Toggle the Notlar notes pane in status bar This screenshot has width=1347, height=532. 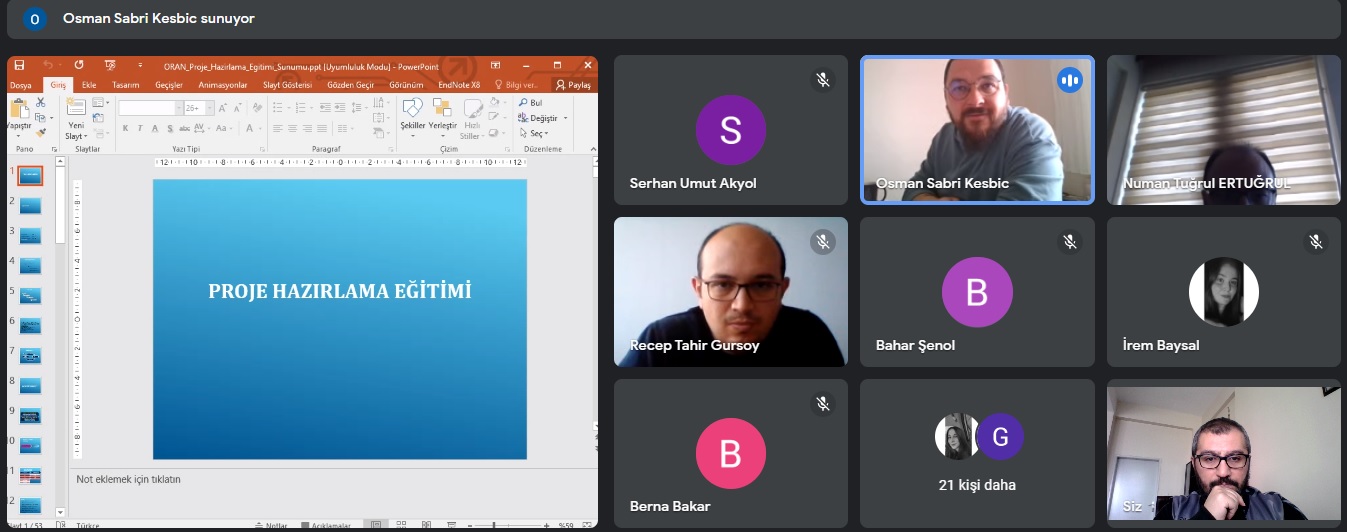[272, 525]
